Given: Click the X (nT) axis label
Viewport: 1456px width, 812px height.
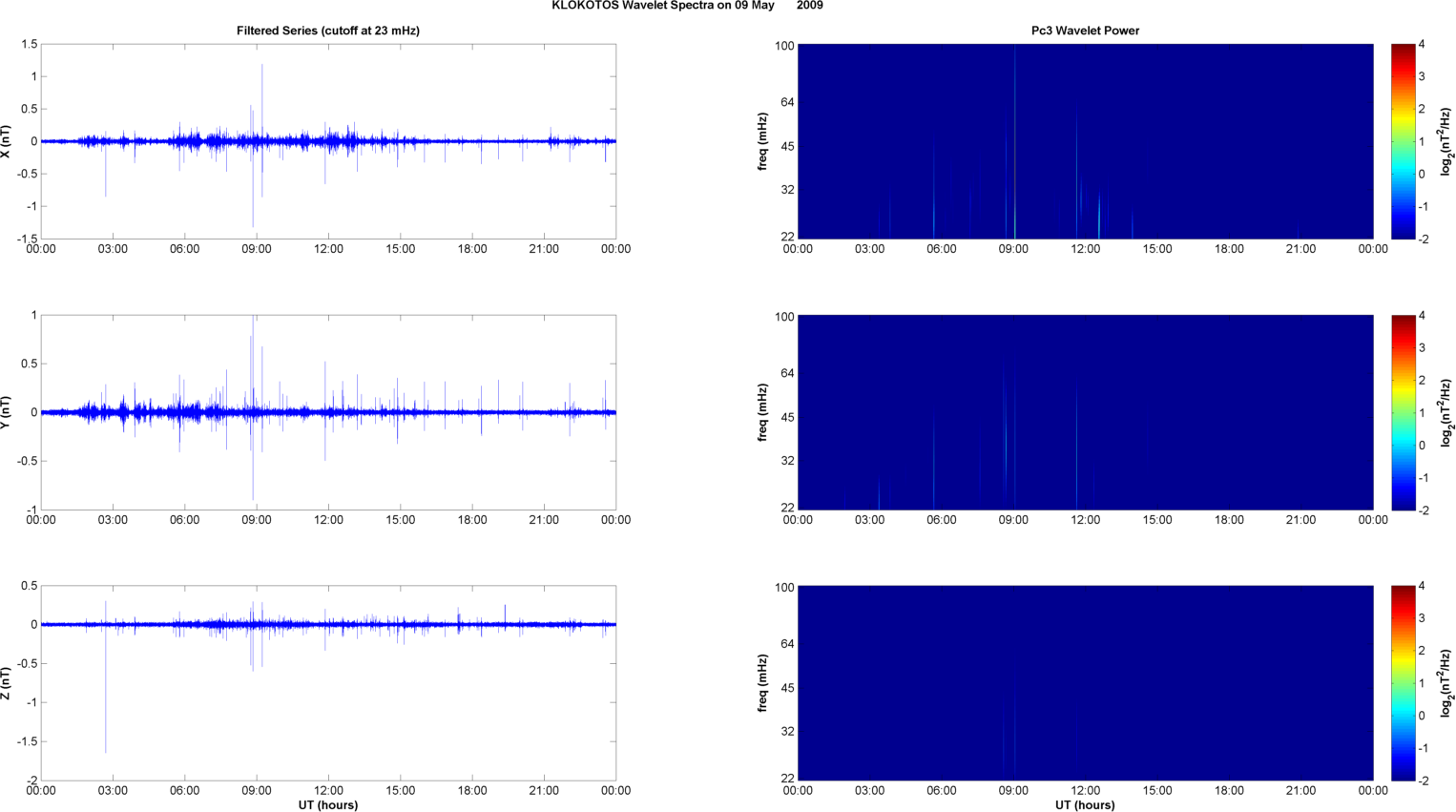Looking at the screenshot, I should point(6,141).
